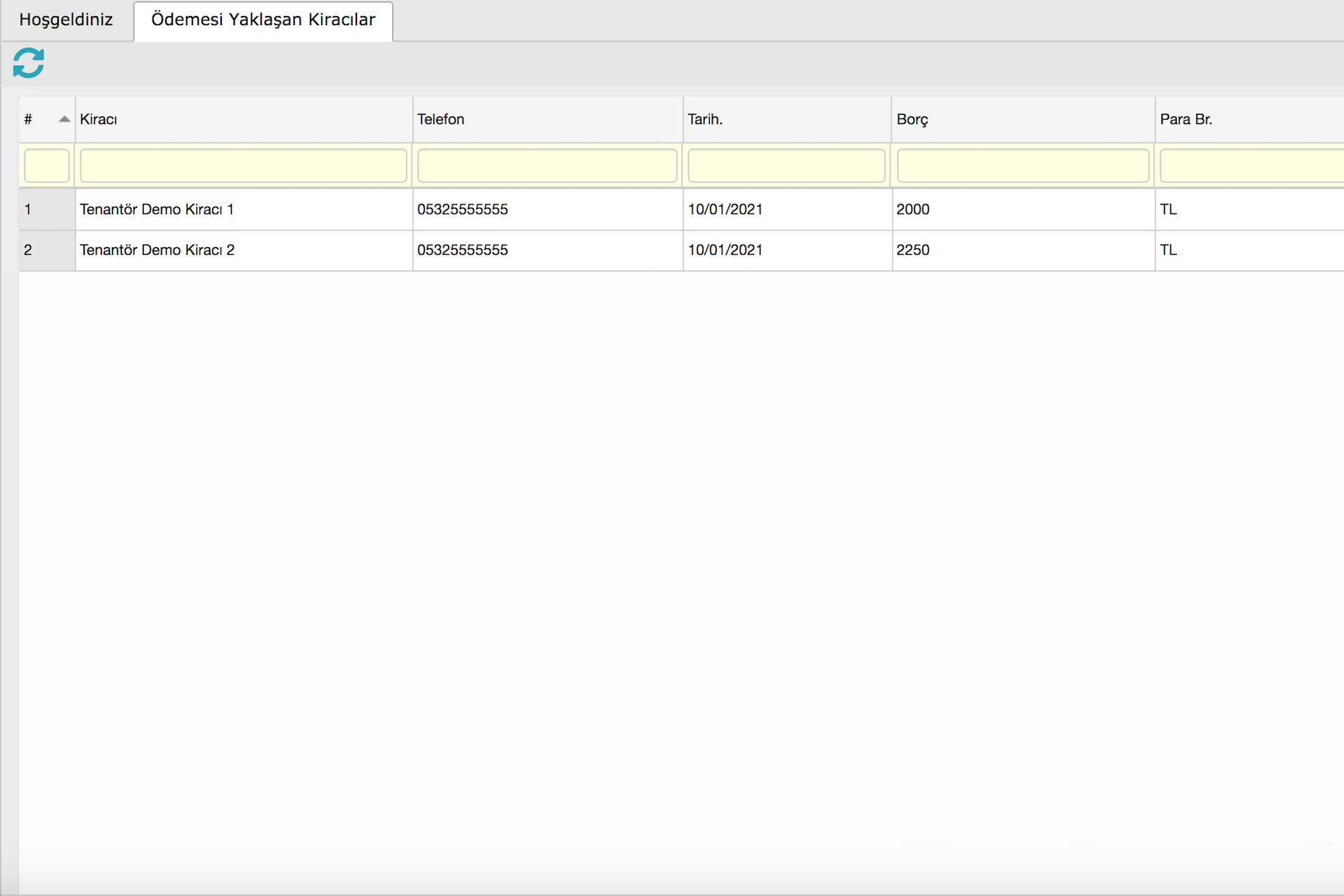Click the Para Br. filter field
The width and height of the screenshot is (1344, 896).
1251,166
